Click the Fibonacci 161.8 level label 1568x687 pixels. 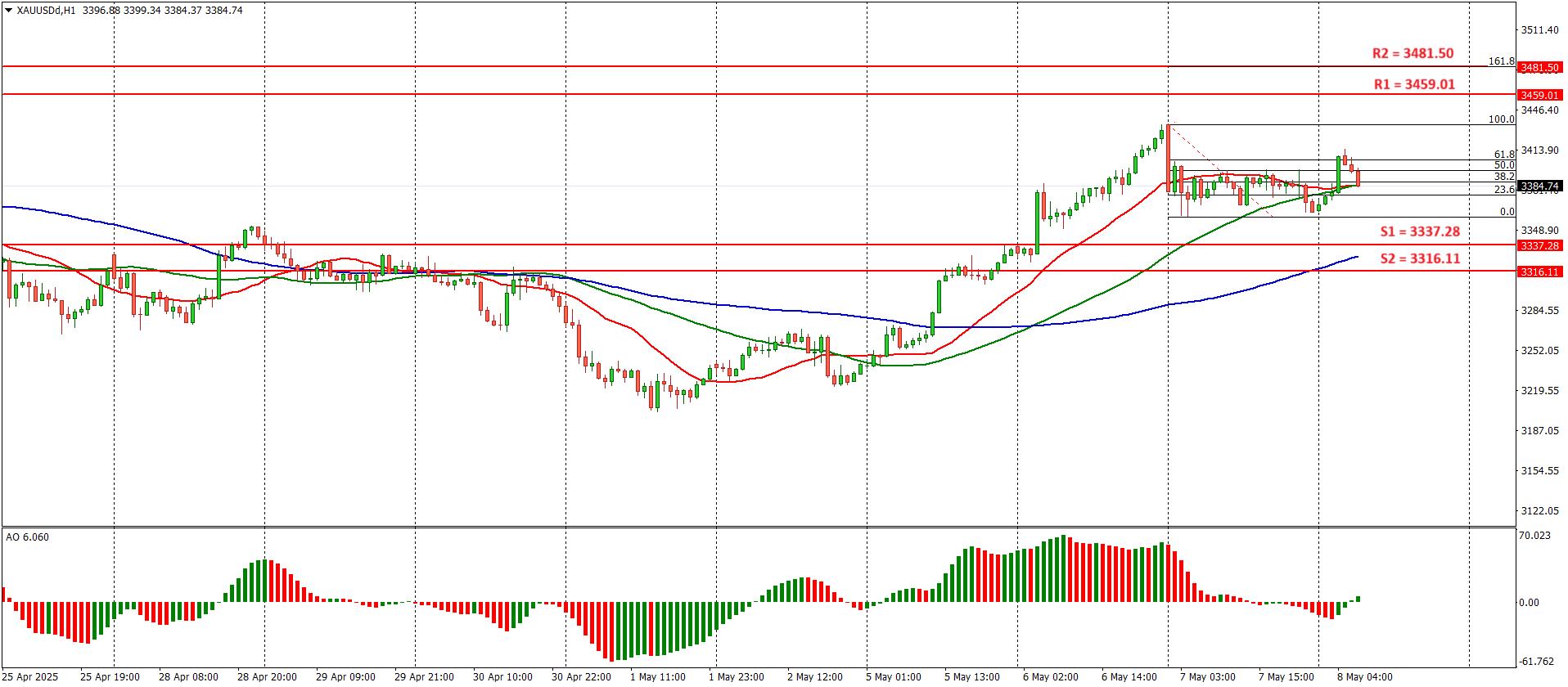tap(1501, 61)
